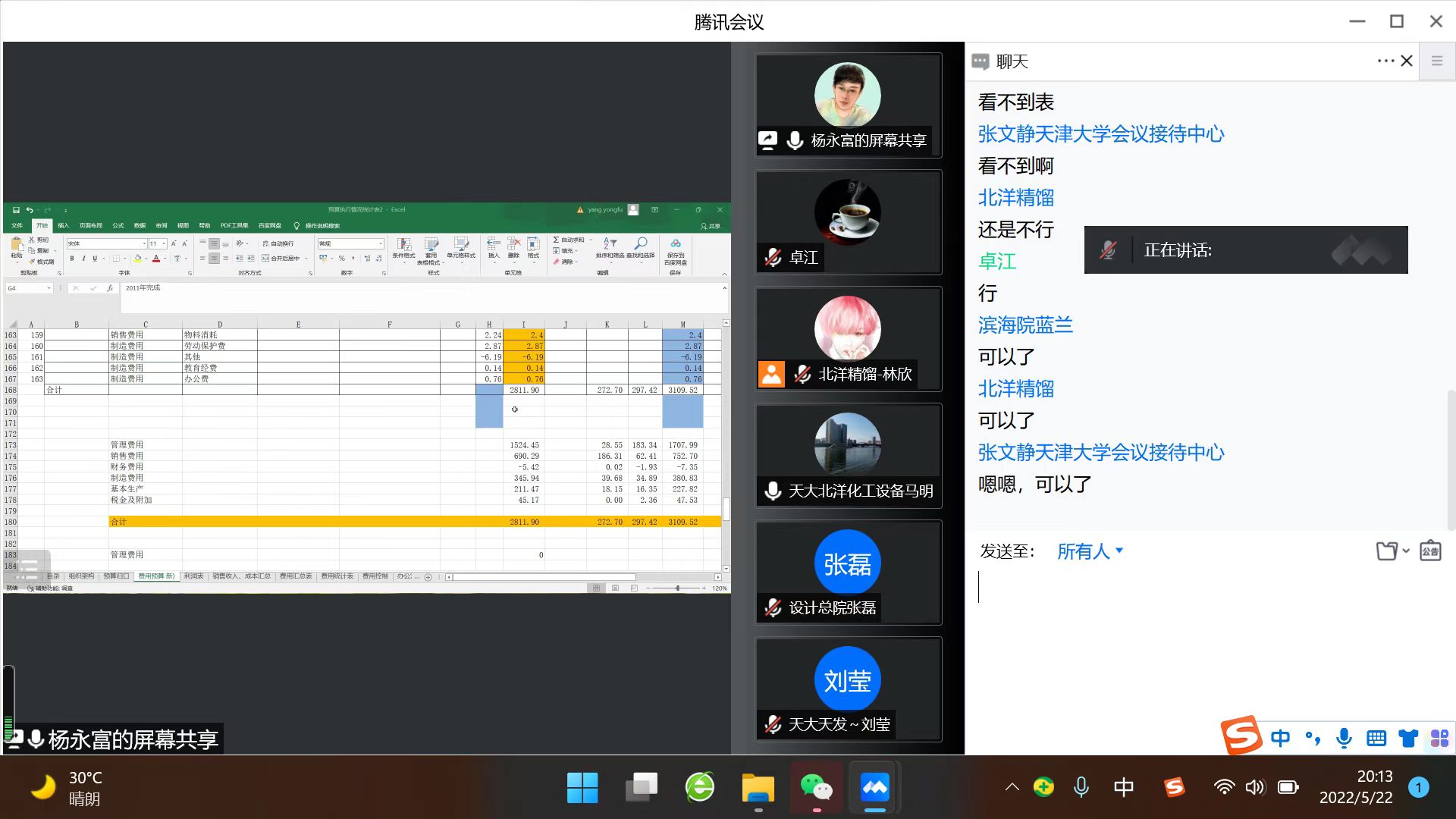Click the yellow fill color bucket in Excel

pyautogui.click(x=137, y=259)
